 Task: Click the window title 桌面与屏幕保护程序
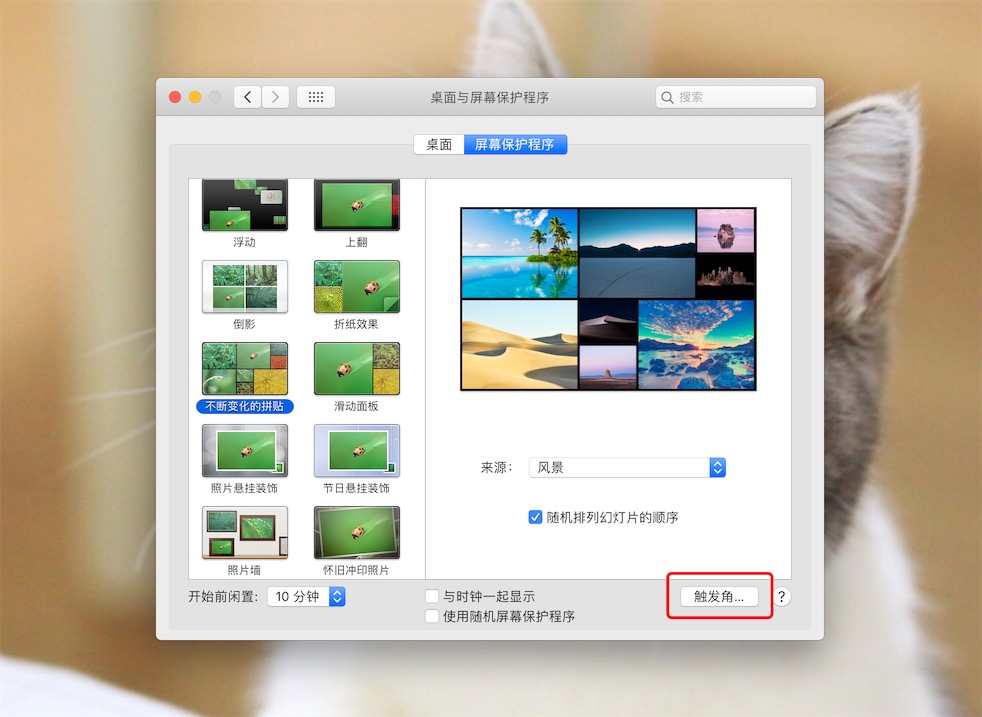[490, 98]
